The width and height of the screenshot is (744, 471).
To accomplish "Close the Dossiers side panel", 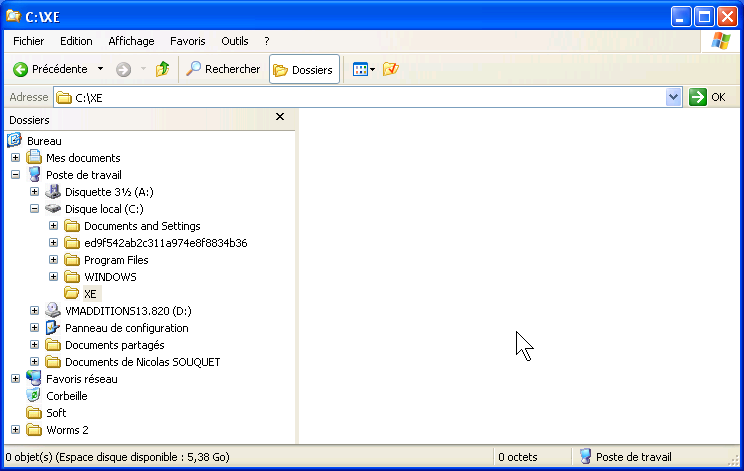I will click(x=280, y=118).
